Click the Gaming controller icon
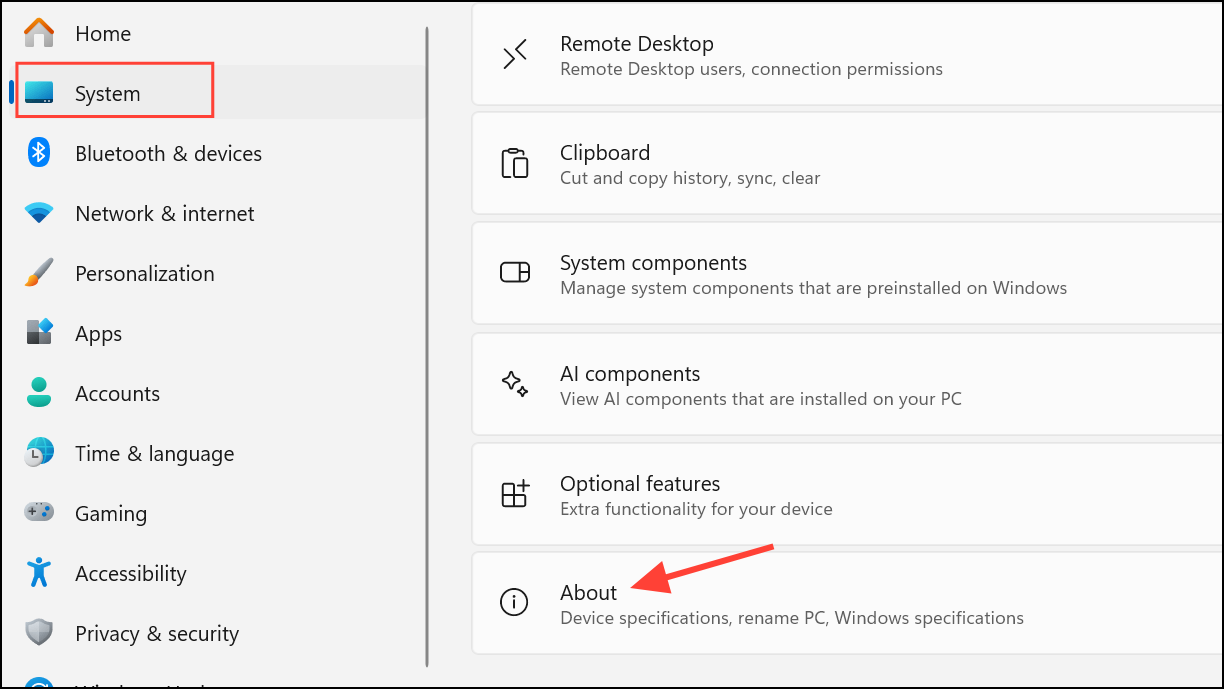This screenshot has width=1224, height=689. pyautogui.click(x=38, y=512)
